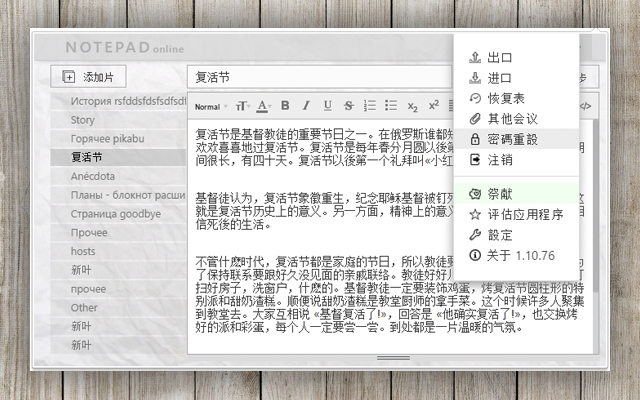Click the plus icon in 添加片
640x400 pixels.
pyautogui.click(x=69, y=76)
